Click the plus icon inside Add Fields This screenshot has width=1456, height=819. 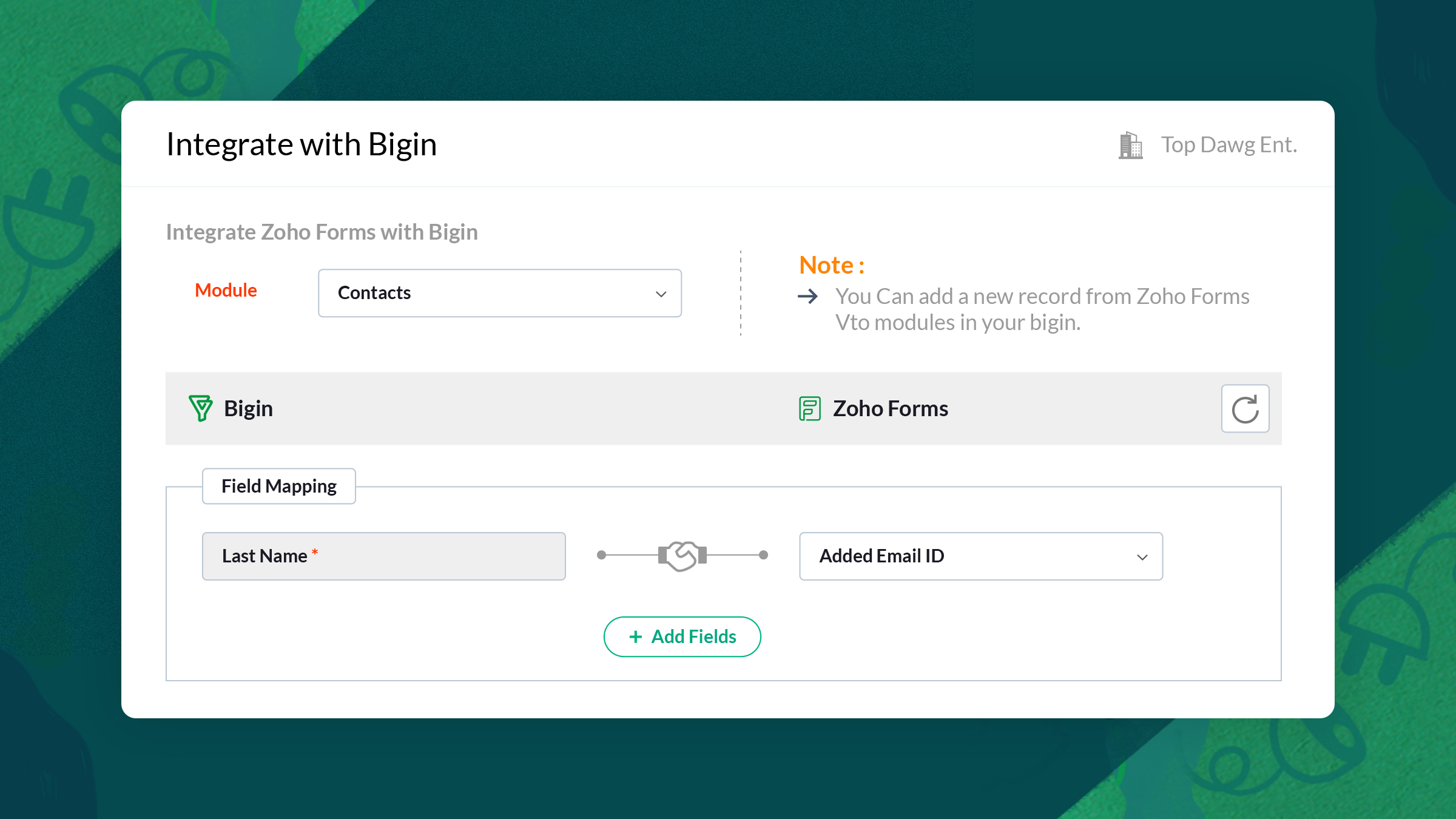(635, 636)
